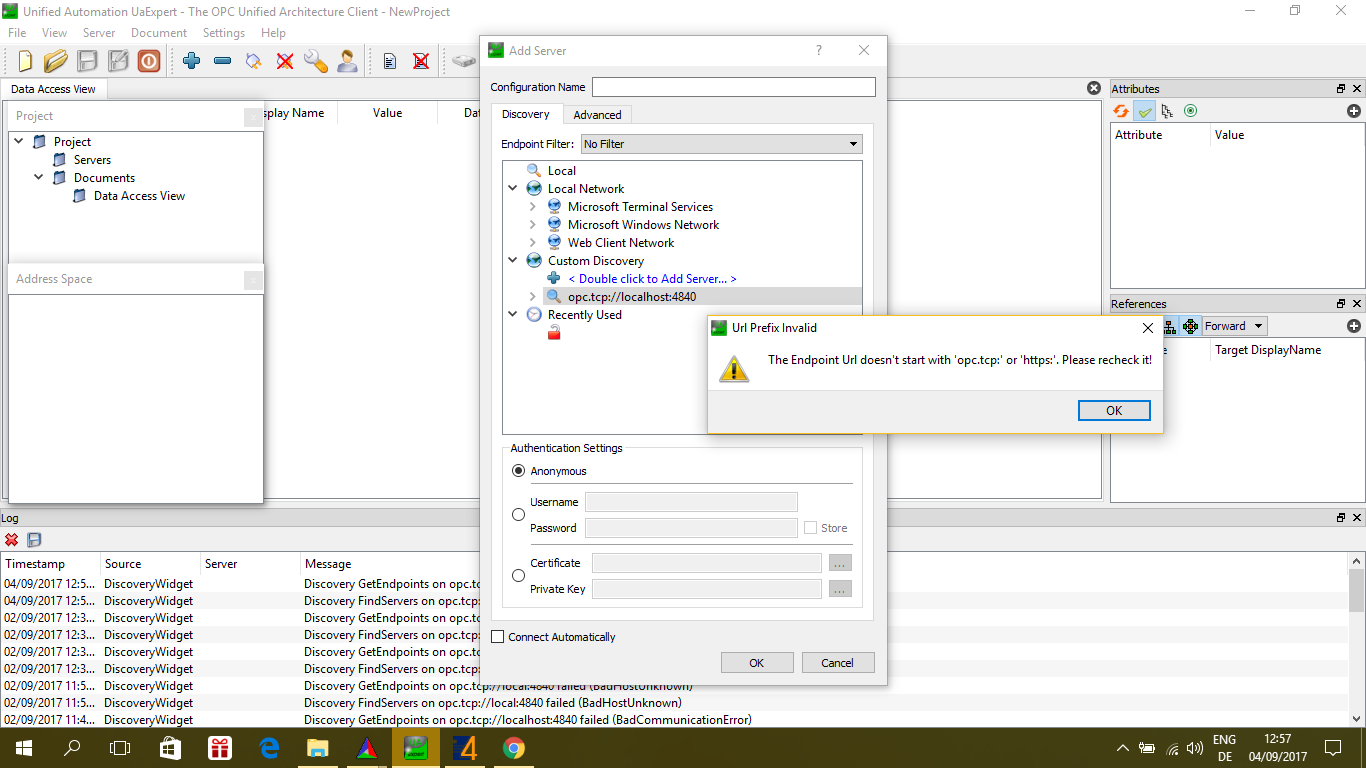Click the Save Project As icon

point(118,61)
